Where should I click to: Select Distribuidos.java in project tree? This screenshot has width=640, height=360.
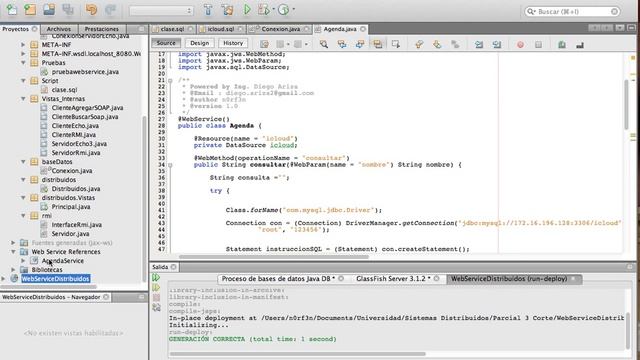tap(76, 189)
